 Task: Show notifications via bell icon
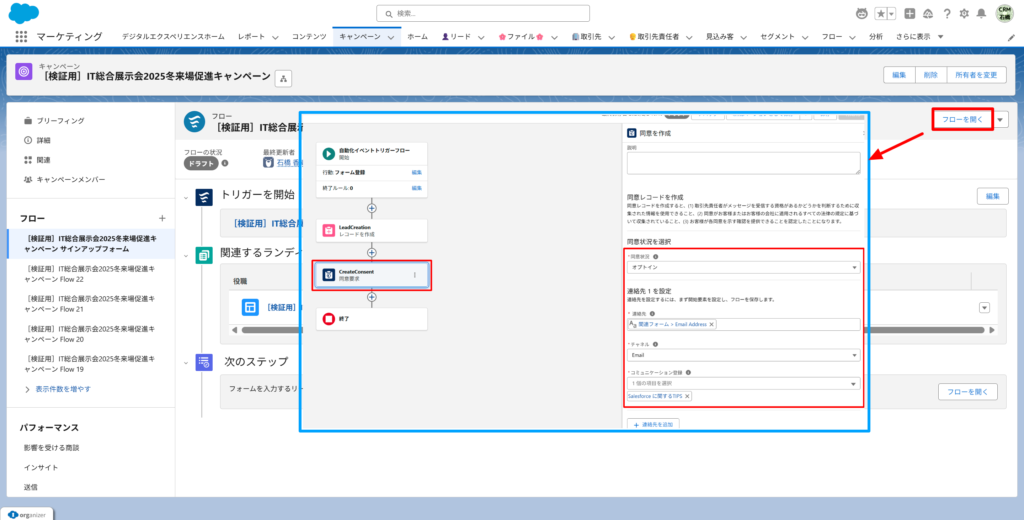(x=981, y=13)
